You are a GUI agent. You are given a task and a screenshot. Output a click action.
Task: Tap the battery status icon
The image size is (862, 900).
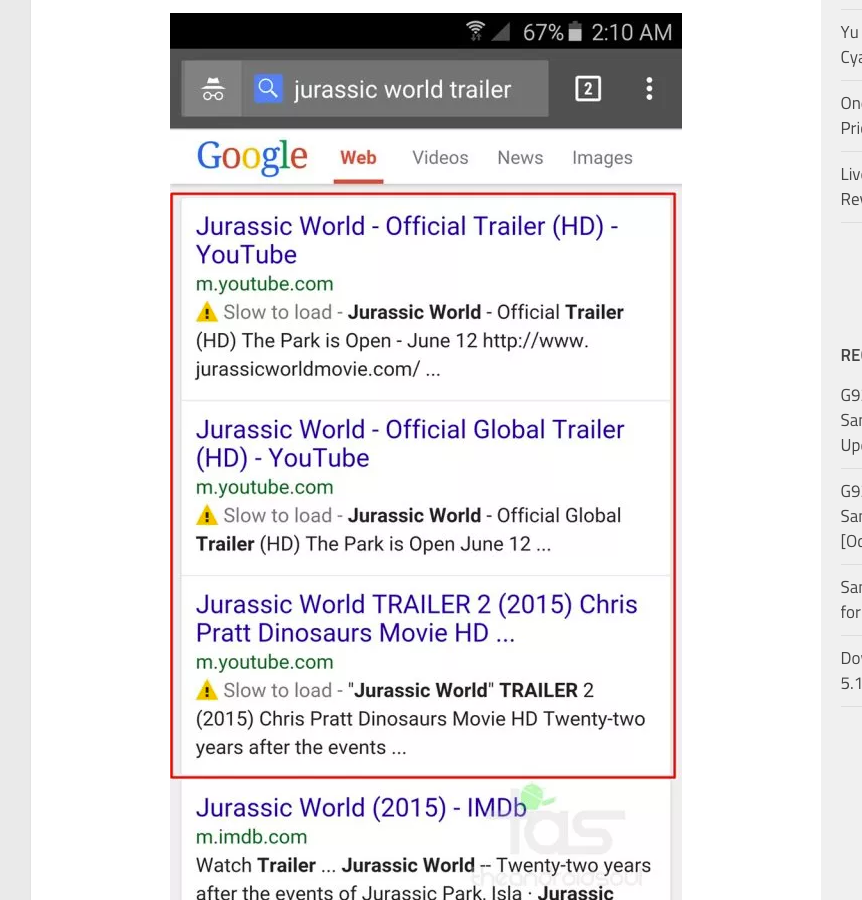[574, 32]
